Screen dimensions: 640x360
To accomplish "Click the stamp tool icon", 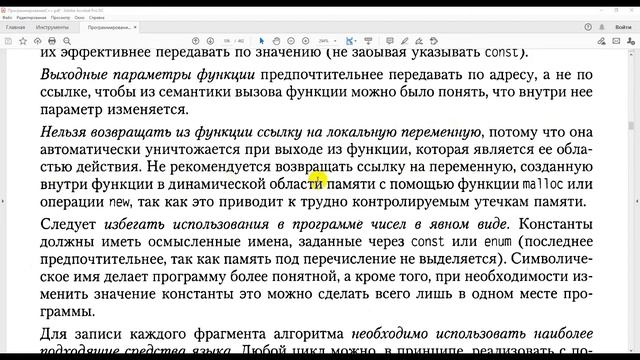I will [434, 41].
